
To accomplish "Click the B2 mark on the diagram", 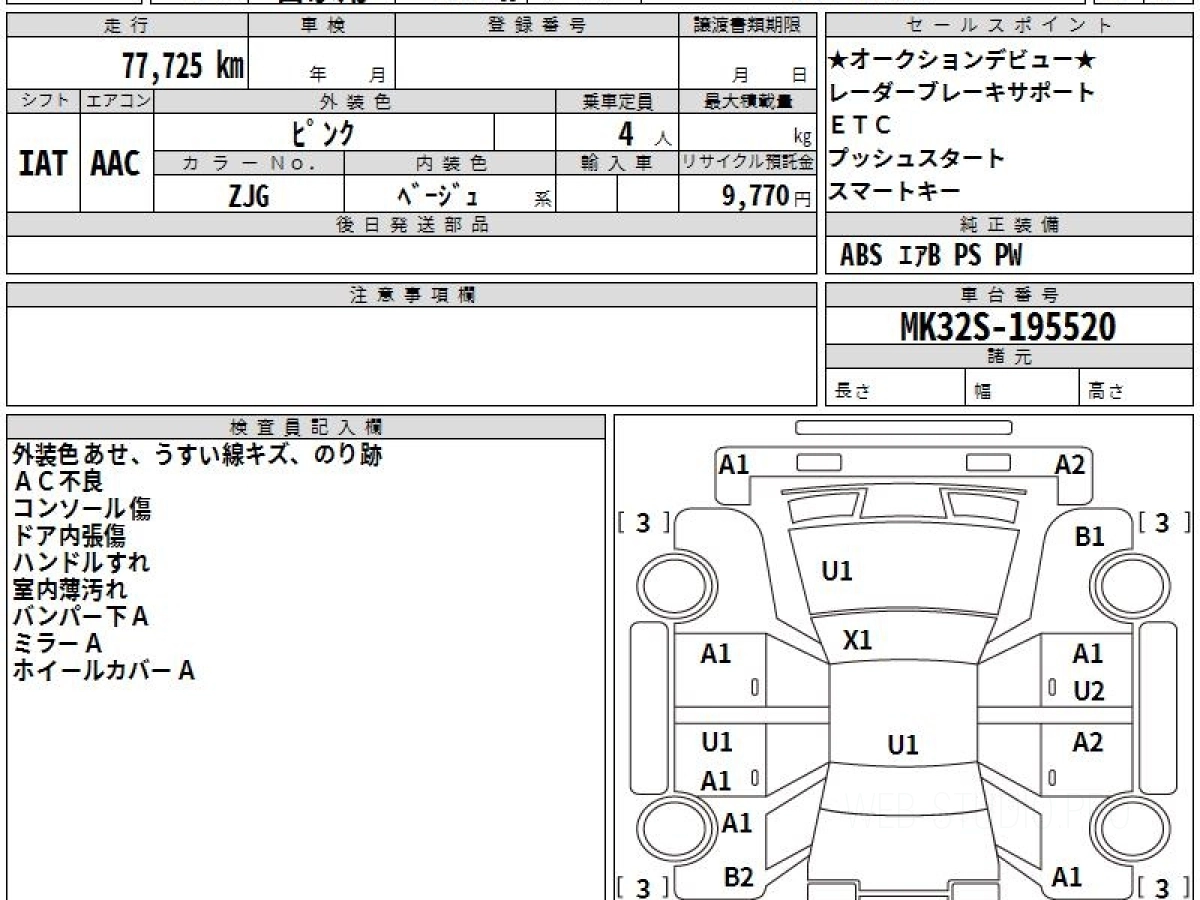I will (738, 877).
